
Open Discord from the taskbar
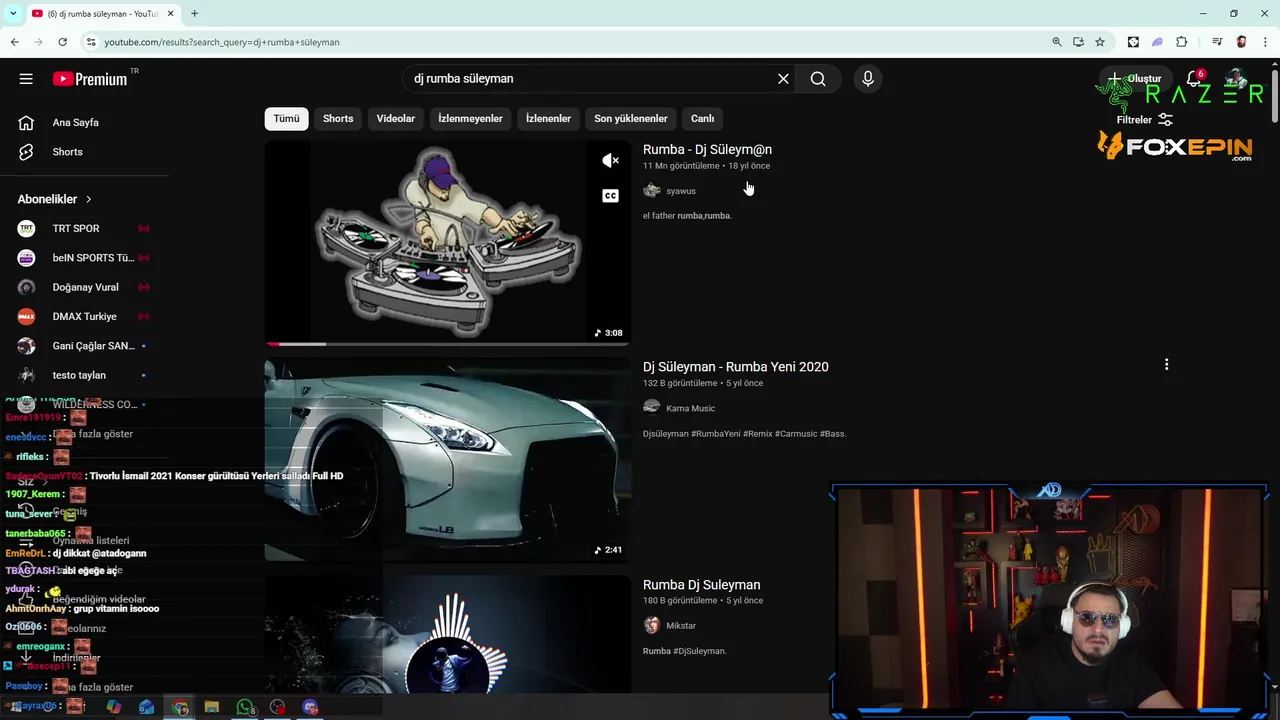click(311, 707)
